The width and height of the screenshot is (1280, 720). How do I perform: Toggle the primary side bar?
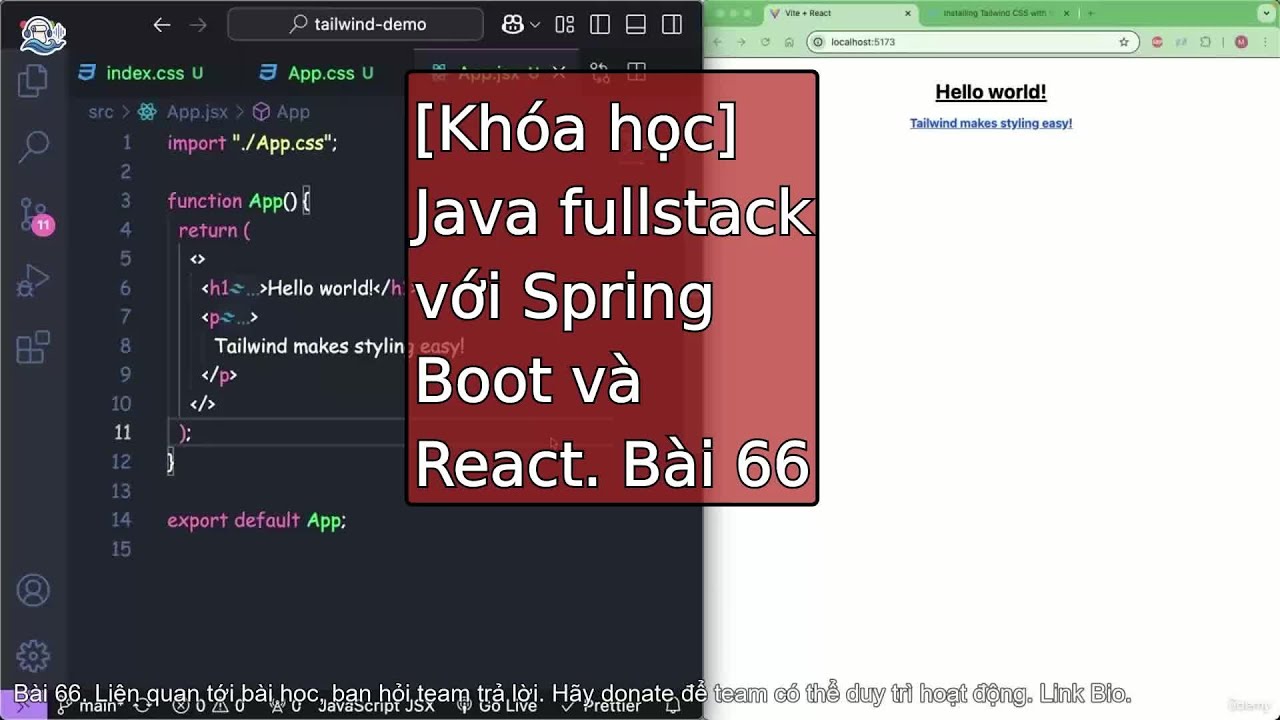click(600, 25)
